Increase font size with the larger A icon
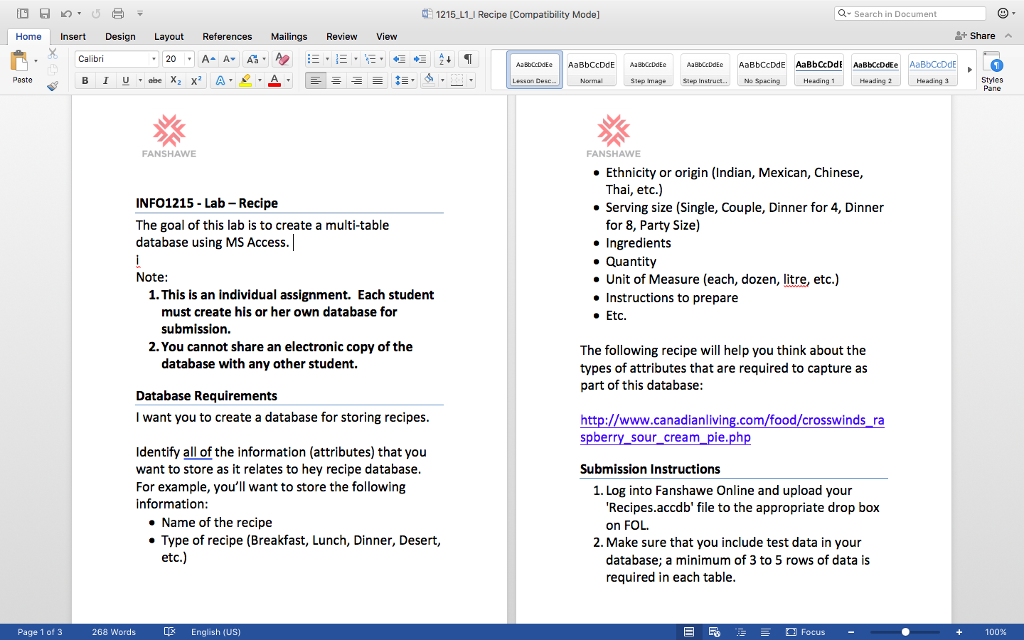Image resolution: width=1024 pixels, height=640 pixels. click(x=208, y=59)
